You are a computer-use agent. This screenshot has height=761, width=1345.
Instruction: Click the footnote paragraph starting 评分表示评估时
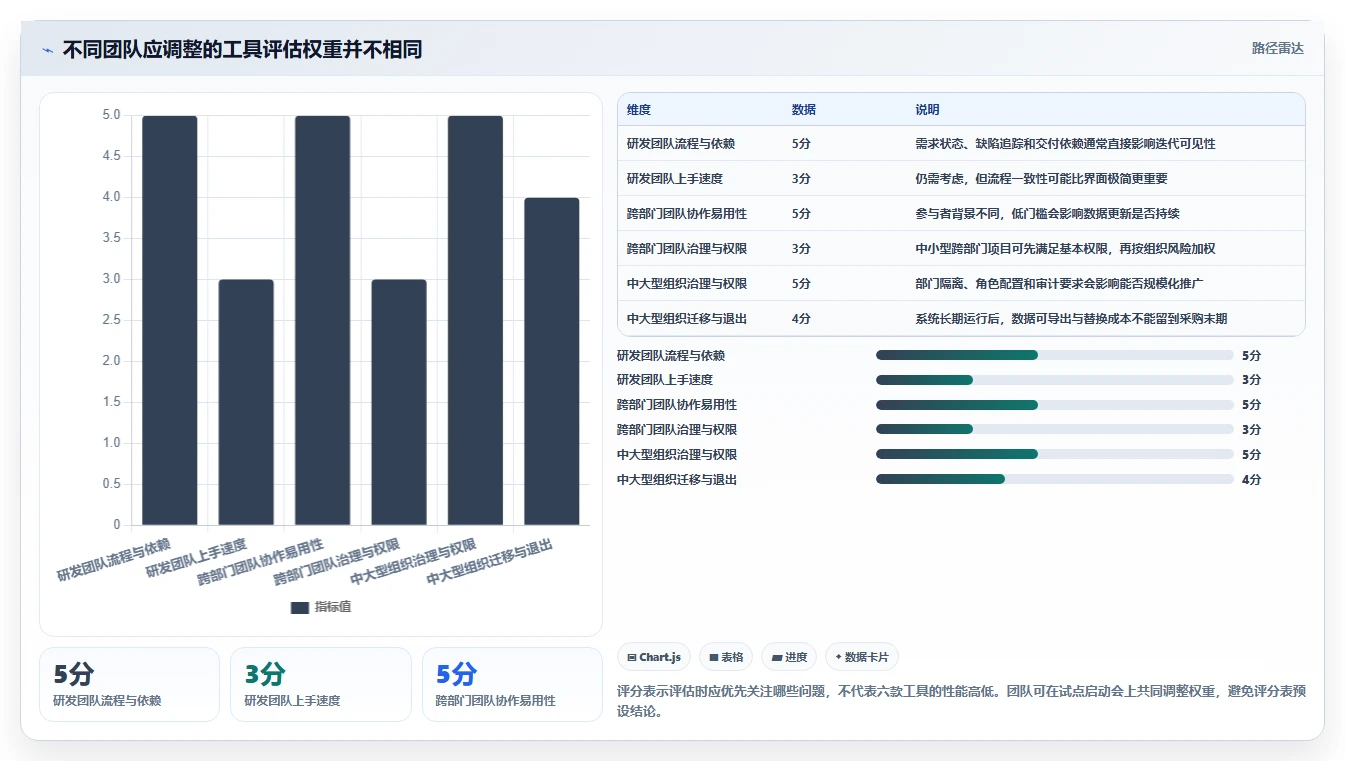961,702
